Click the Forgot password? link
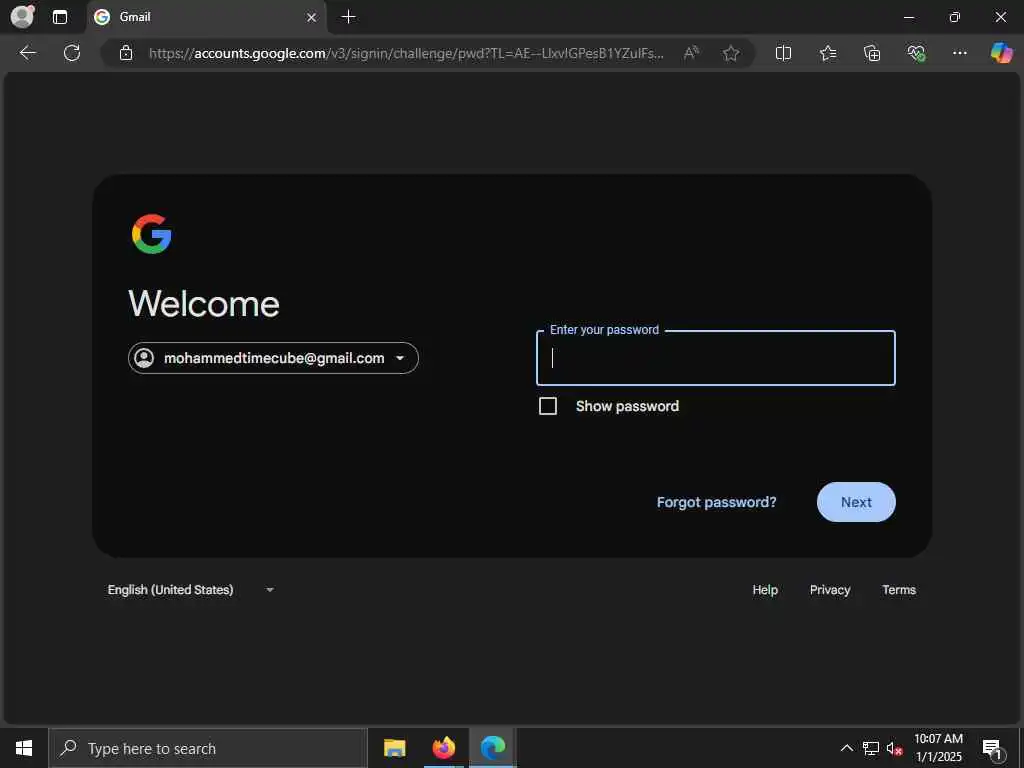The image size is (1024, 768). (716, 502)
